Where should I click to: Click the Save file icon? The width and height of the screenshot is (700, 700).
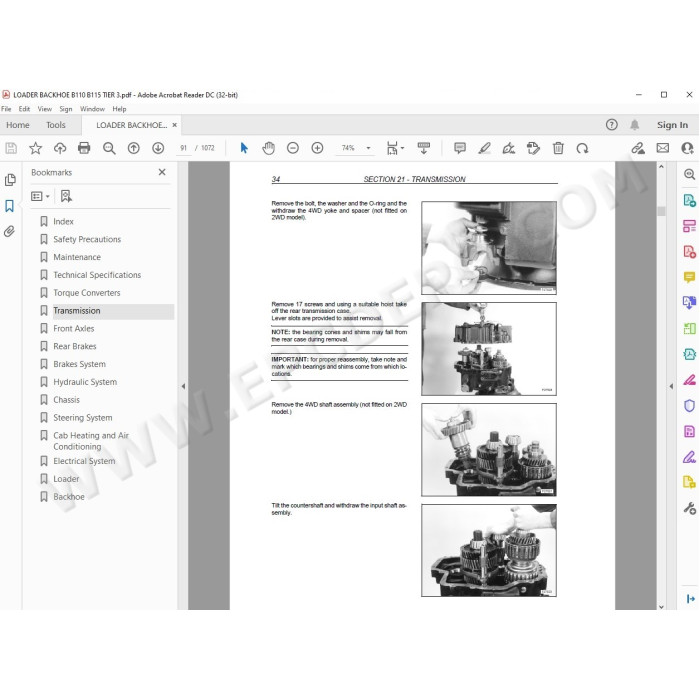pyautogui.click(x=11, y=148)
